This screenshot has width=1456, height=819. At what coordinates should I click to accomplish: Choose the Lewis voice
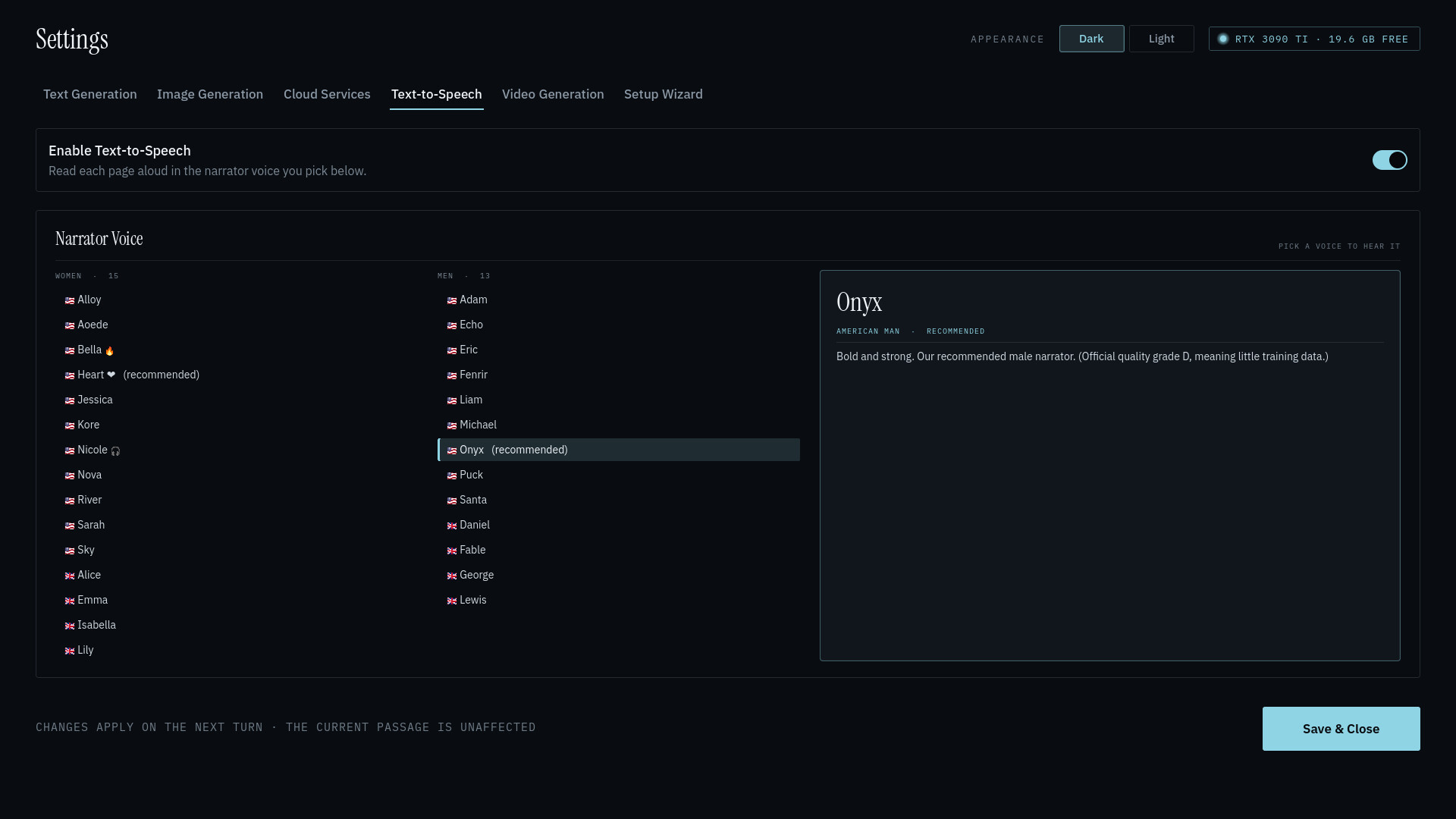pyautogui.click(x=619, y=600)
